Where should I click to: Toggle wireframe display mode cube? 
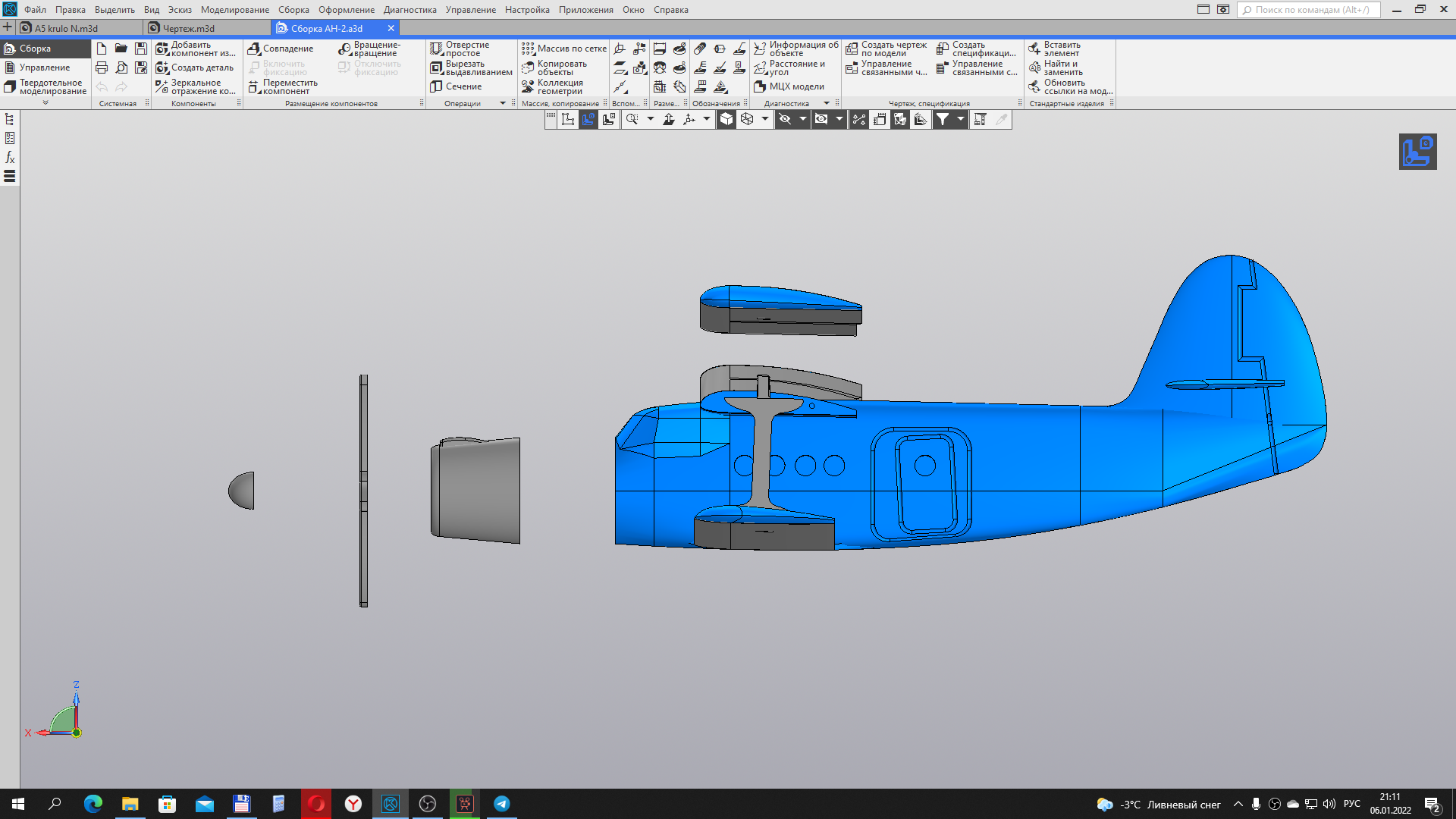click(747, 119)
